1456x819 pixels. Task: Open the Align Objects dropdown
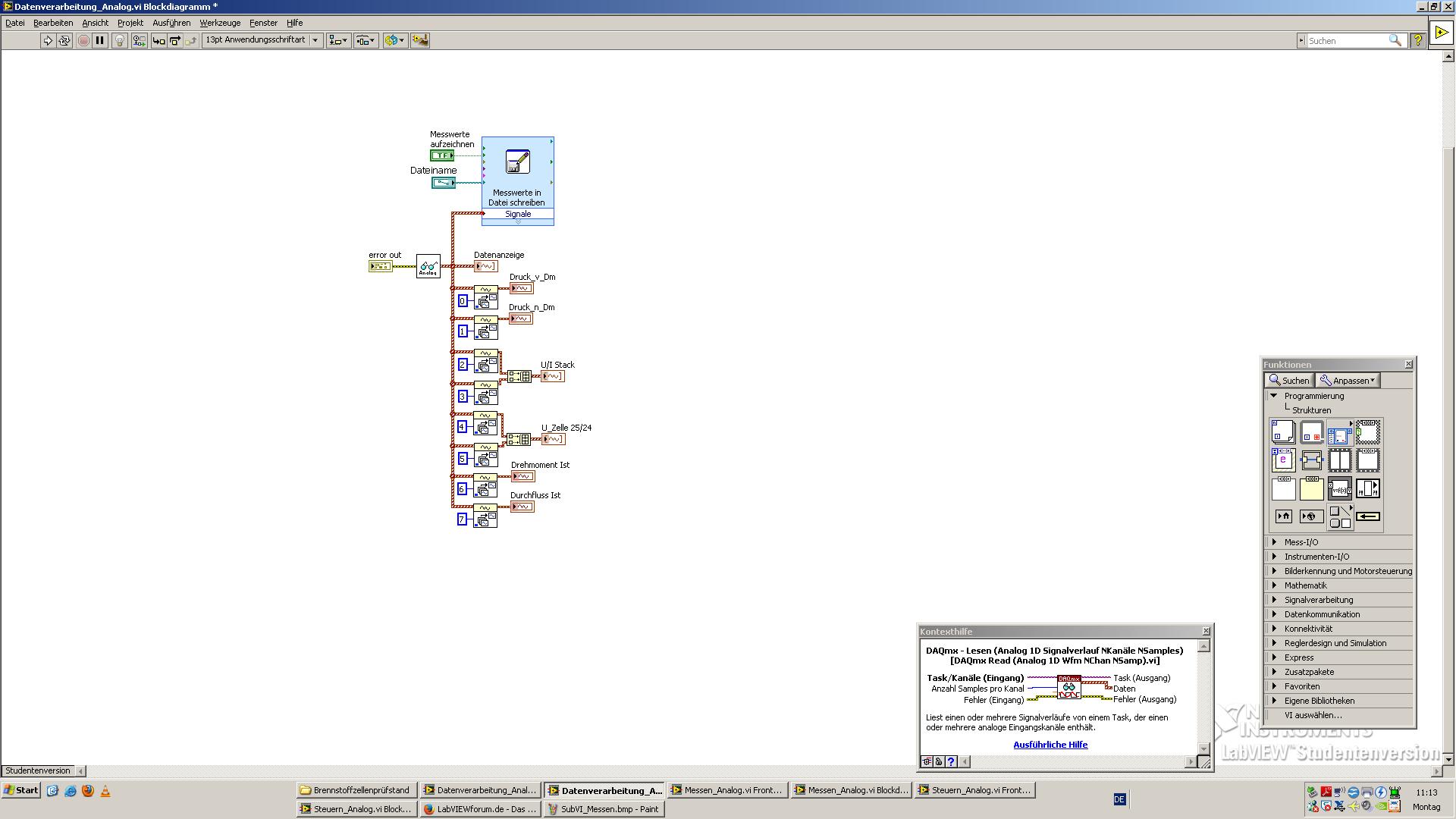pos(338,40)
